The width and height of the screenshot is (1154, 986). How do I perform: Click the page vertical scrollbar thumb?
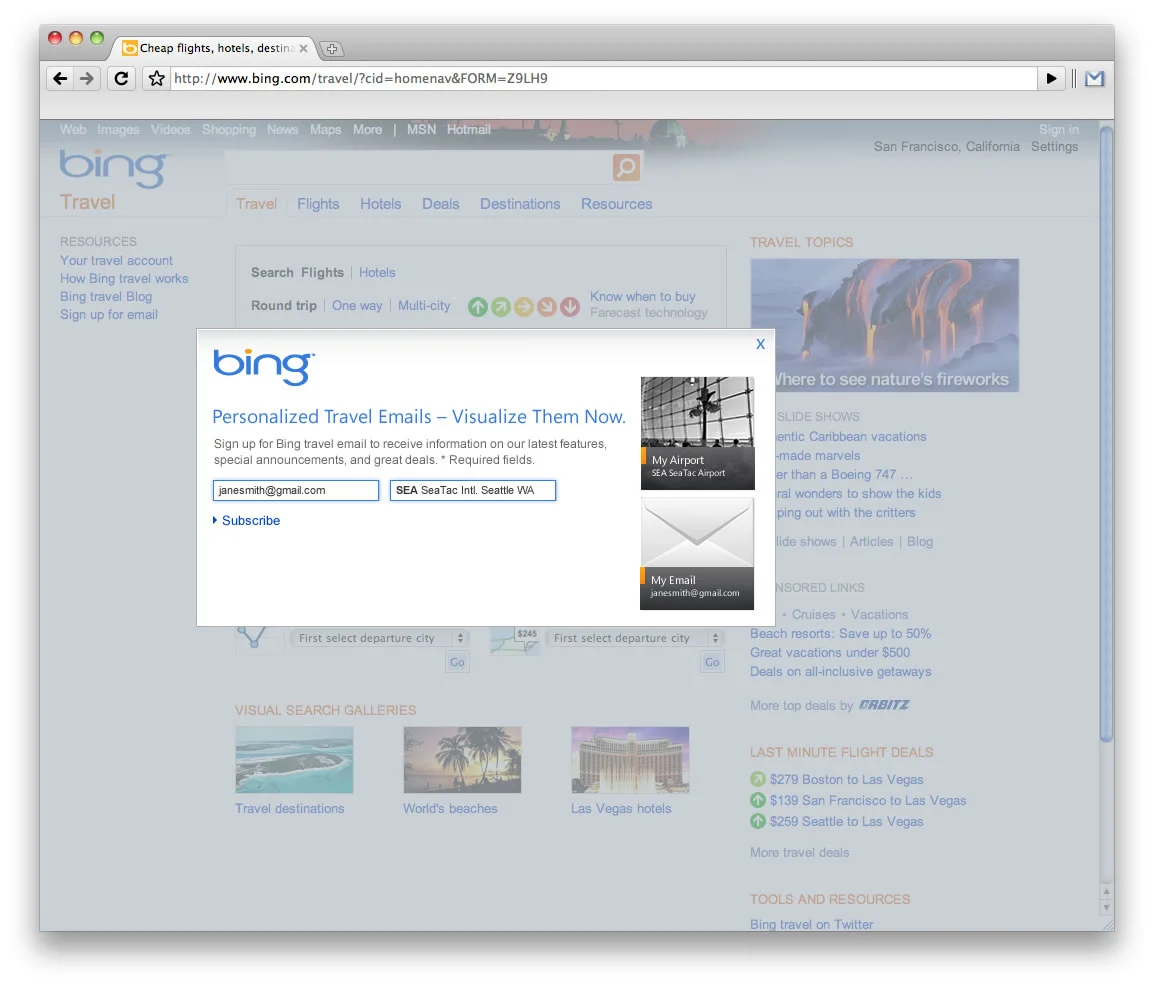click(1106, 434)
